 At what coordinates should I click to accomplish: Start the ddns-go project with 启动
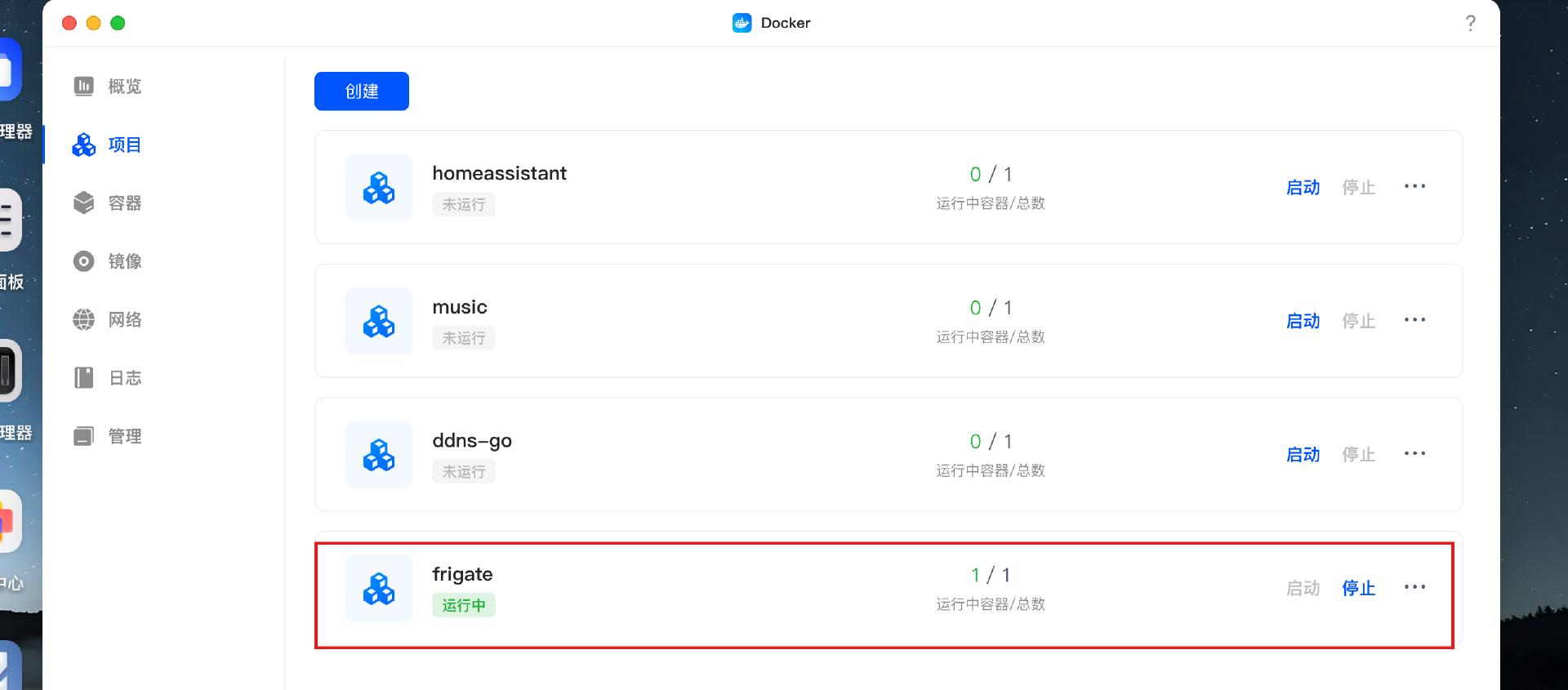click(1303, 454)
